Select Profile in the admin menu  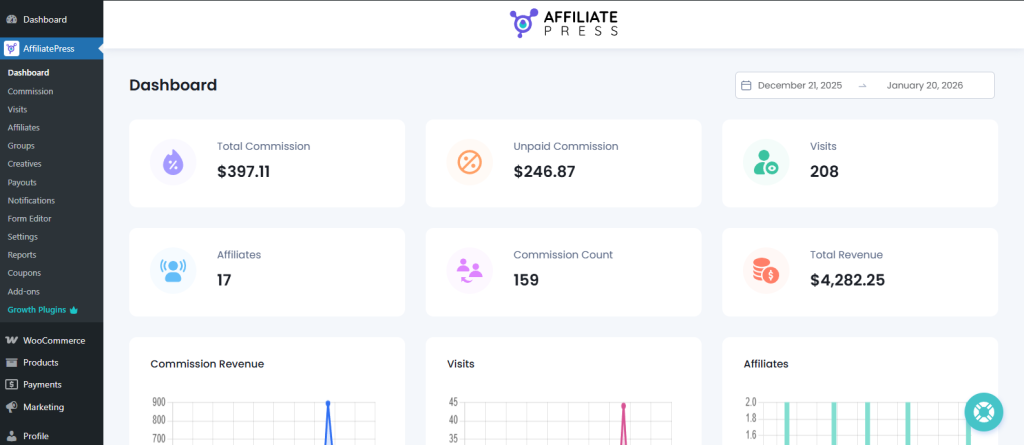point(36,436)
